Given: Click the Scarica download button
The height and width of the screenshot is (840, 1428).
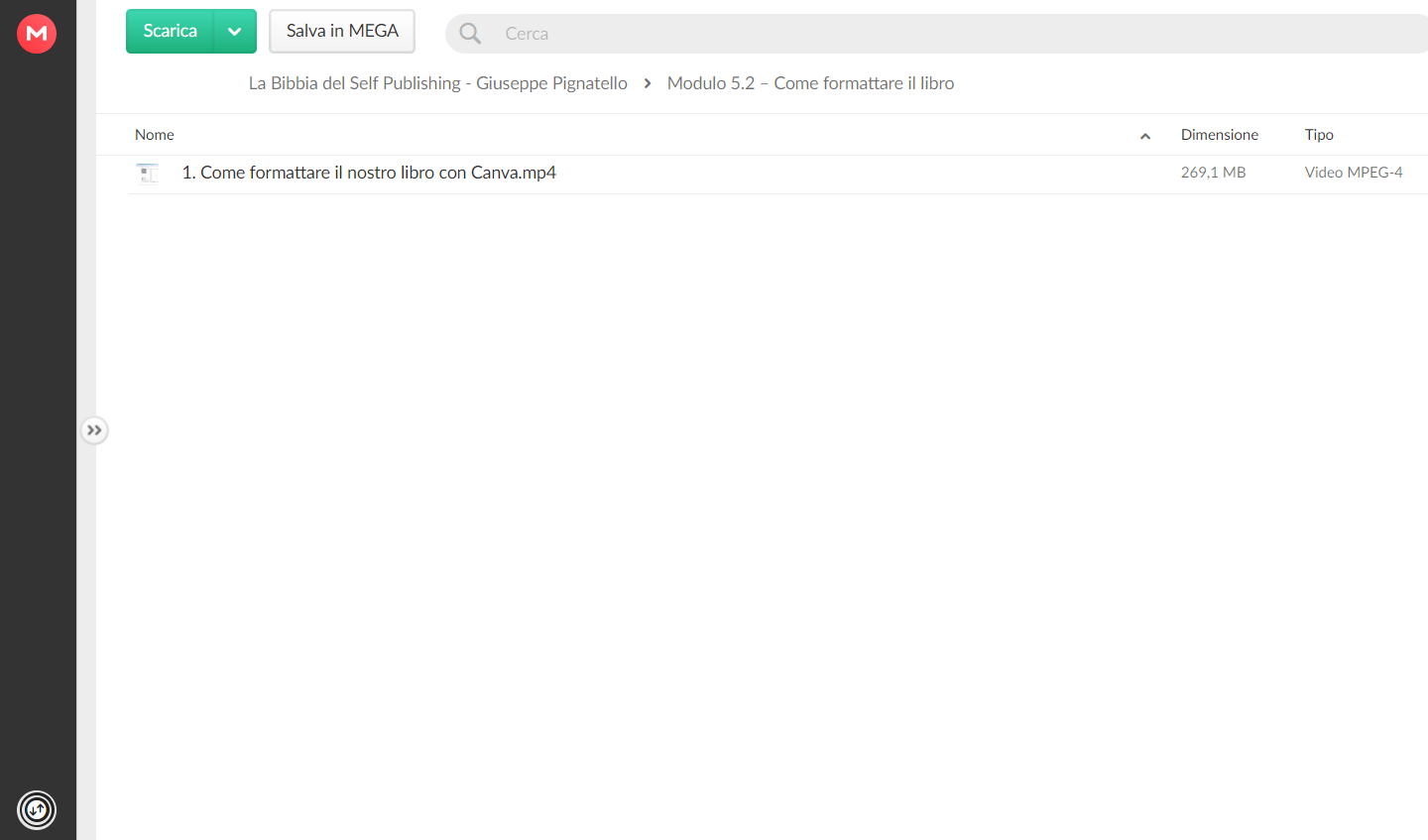Looking at the screenshot, I should [170, 31].
